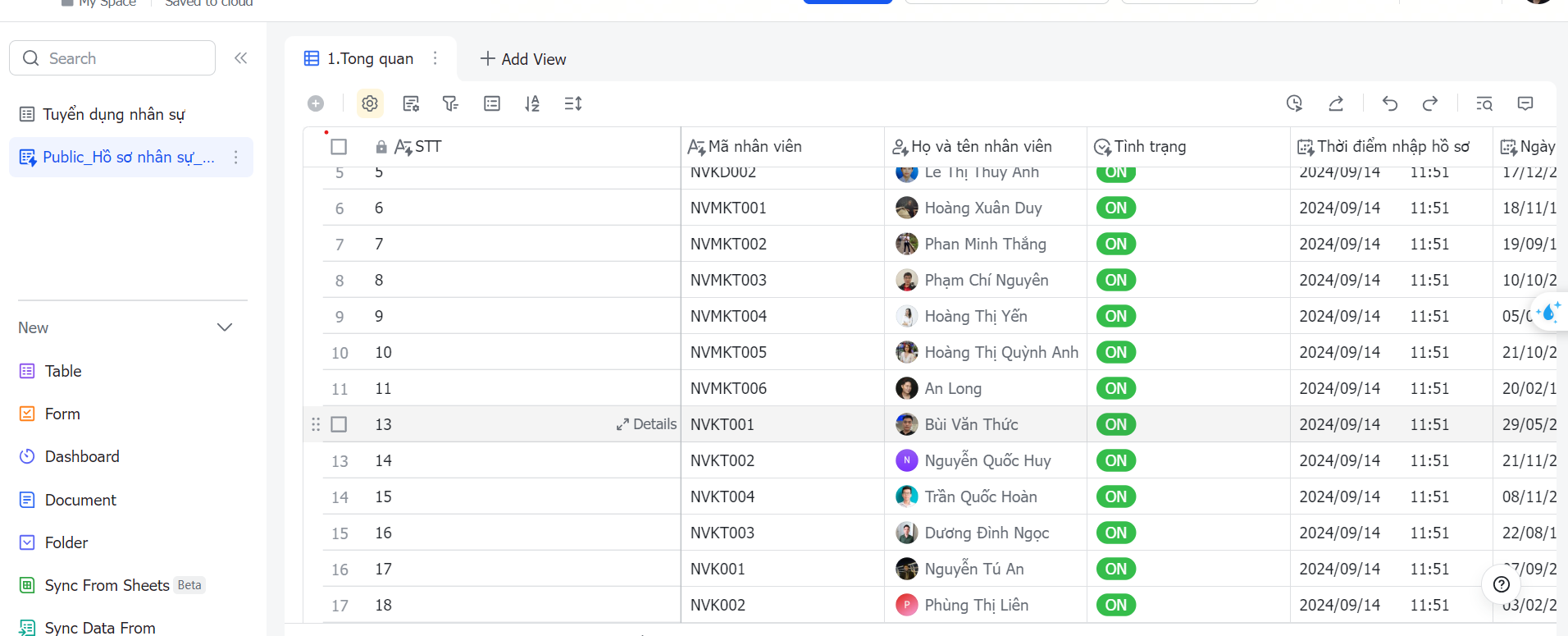Viewport: 1568px width, 636px height.
Task: Open 1.Tong quan view options menu
Action: pyautogui.click(x=435, y=58)
